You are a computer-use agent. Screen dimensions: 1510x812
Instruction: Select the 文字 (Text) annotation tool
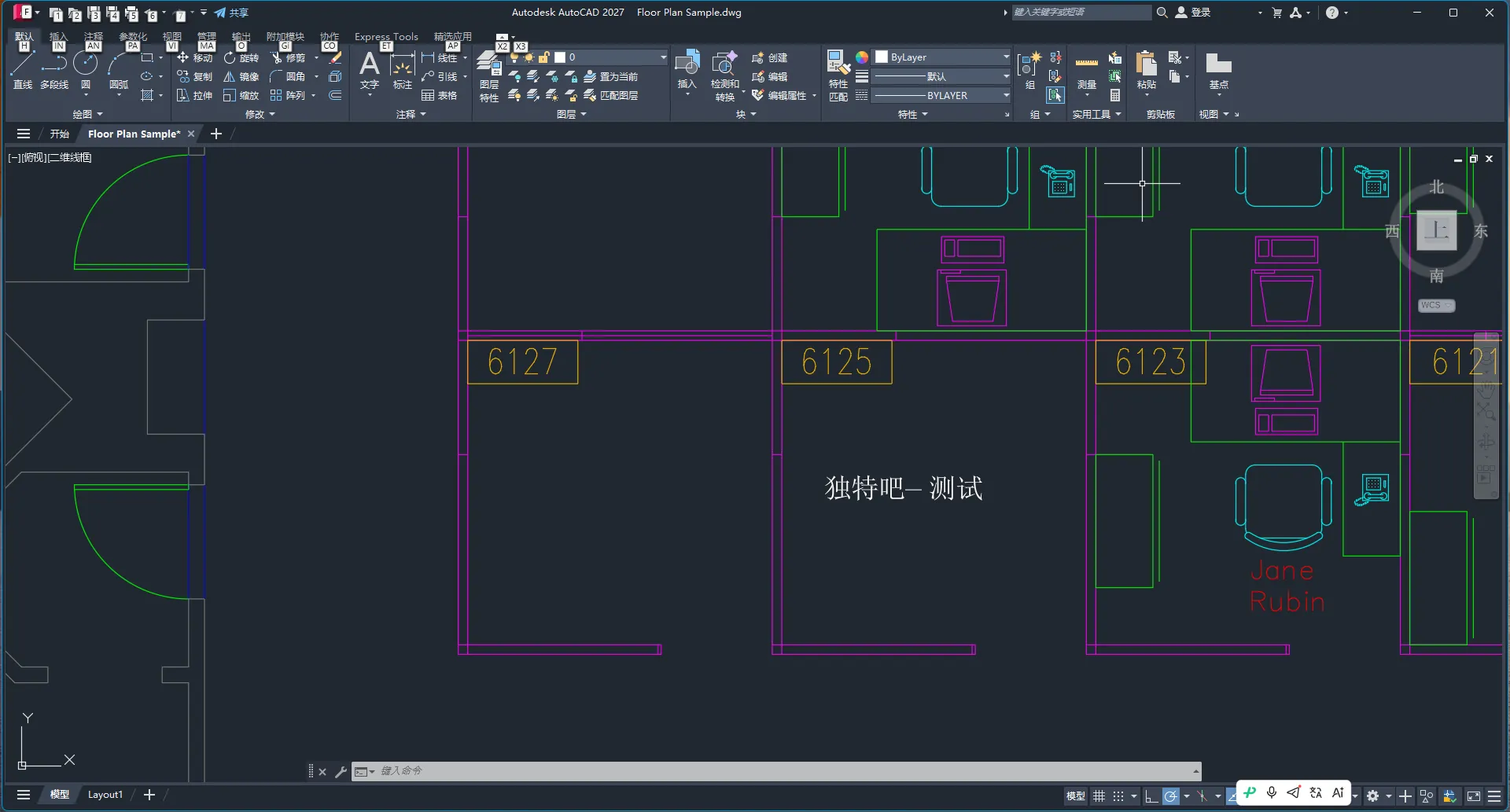[370, 70]
